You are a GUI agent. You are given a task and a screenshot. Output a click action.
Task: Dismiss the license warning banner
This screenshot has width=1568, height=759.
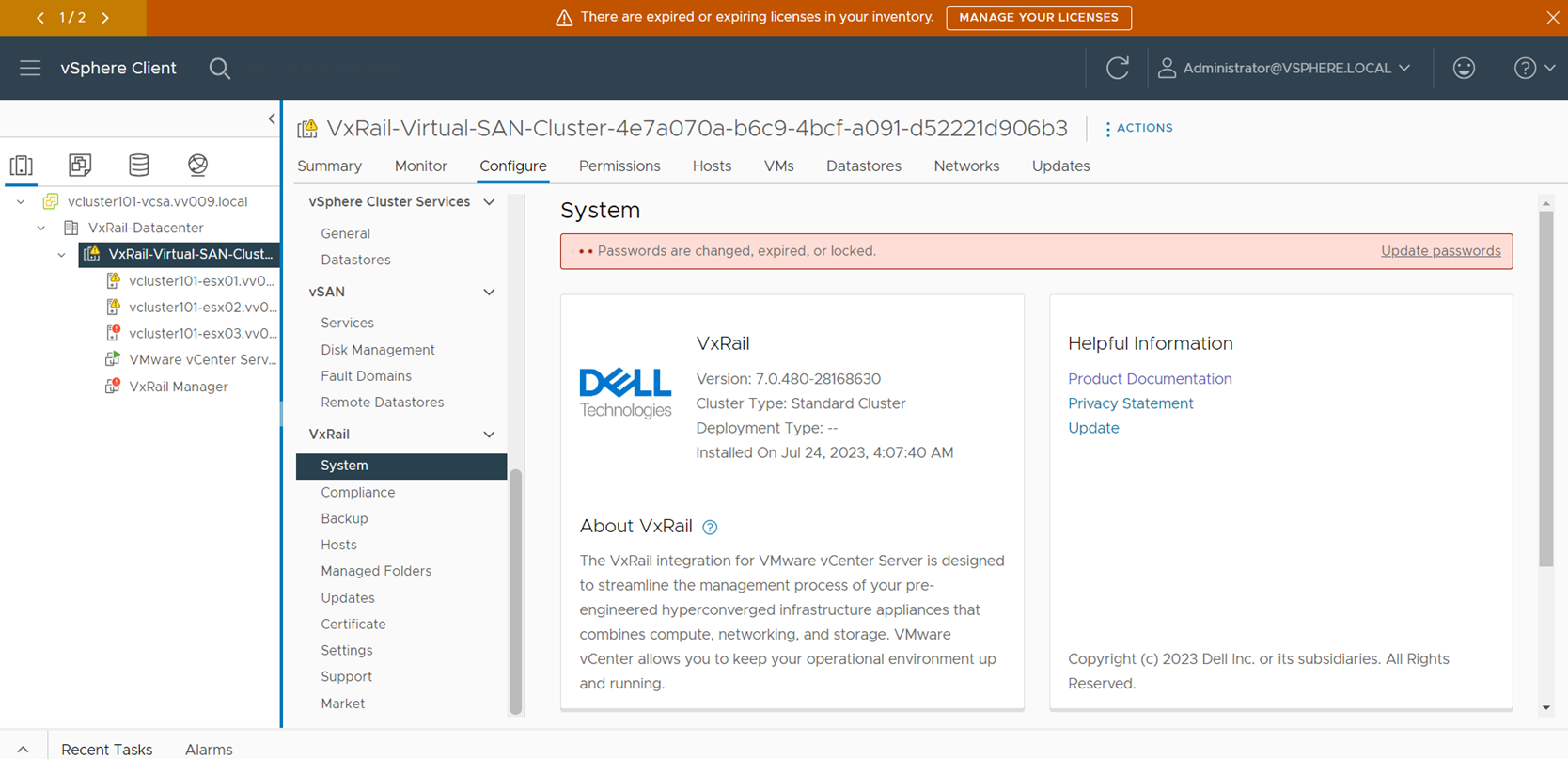click(x=1552, y=17)
